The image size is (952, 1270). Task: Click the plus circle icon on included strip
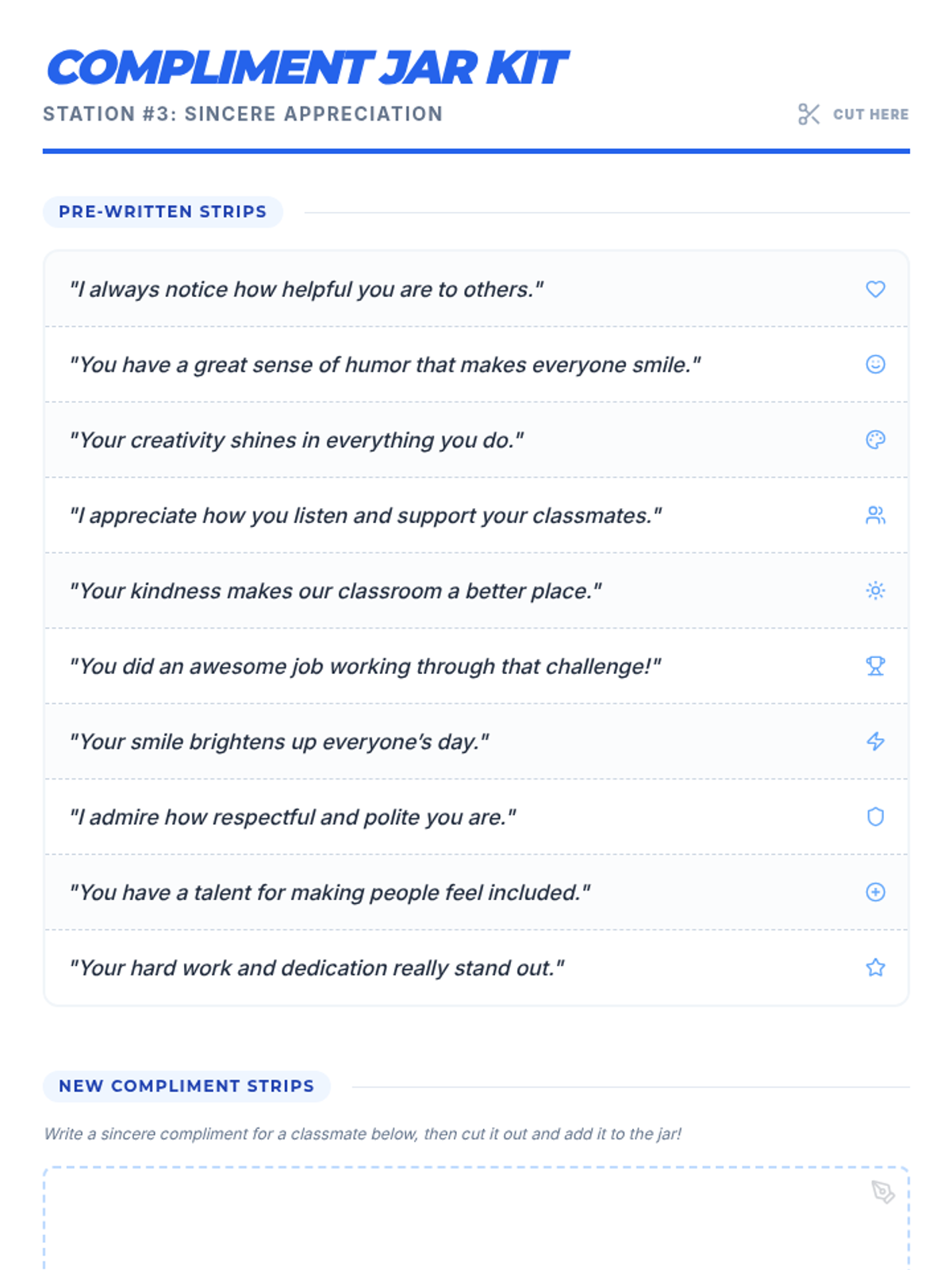pyautogui.click(x=875, y=892)
